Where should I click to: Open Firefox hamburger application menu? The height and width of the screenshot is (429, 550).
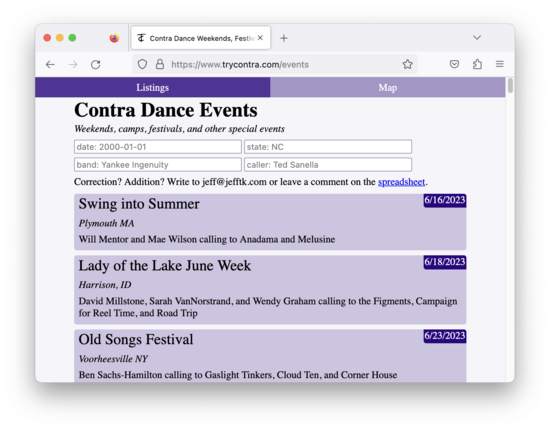click(x=499, y=64)
